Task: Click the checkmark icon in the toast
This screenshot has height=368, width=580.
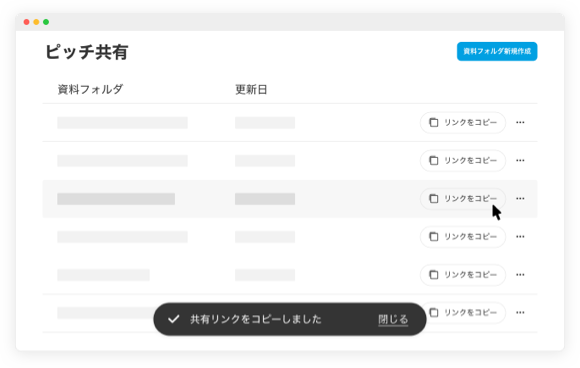Action: click(x=173, y=319)
